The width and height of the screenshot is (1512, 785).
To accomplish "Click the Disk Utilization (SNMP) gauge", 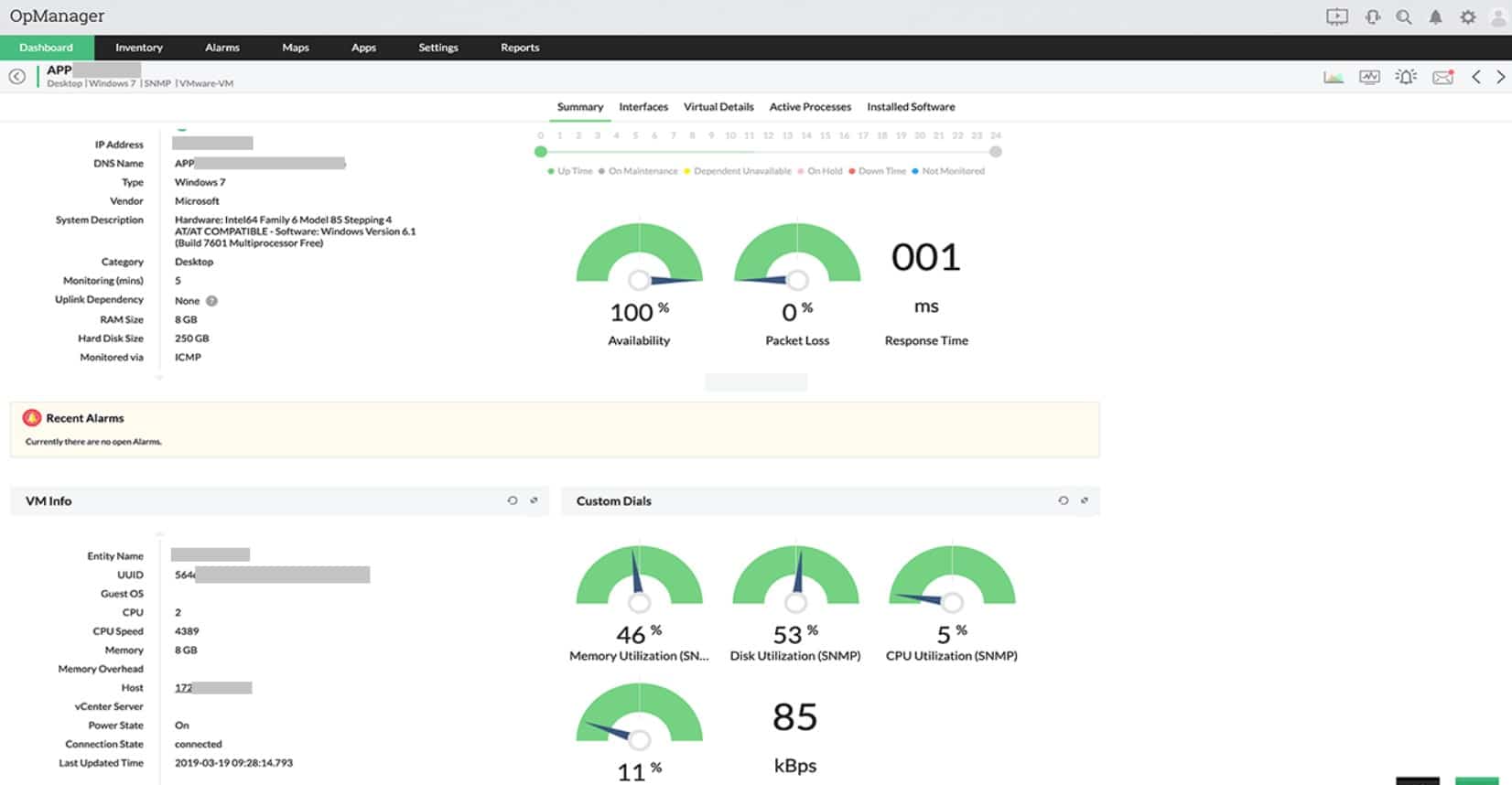I will coord(795,578).
